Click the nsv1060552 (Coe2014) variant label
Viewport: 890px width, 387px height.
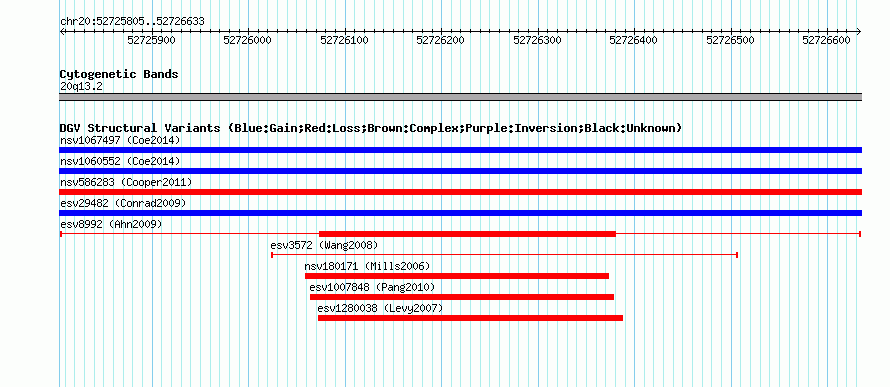point(120,161)
